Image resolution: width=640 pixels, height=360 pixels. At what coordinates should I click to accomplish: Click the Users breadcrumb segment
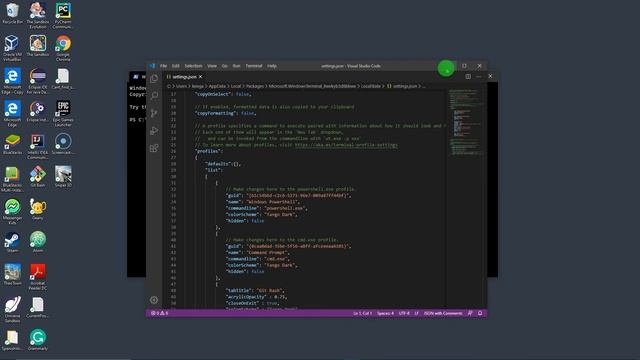pyautogui.click(x=181, y=86)
